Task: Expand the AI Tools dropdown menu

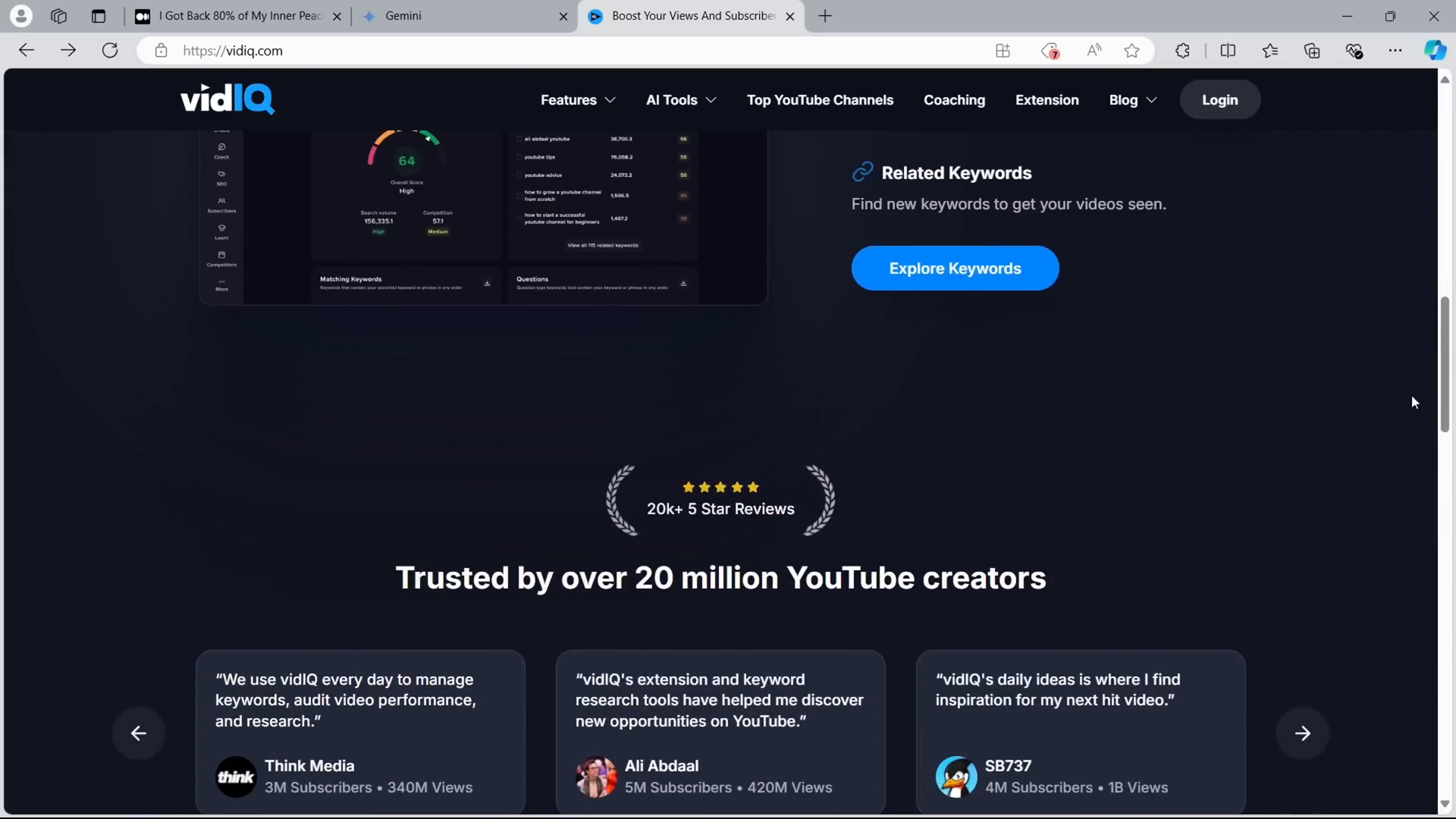Action: [x=681, y=100]
